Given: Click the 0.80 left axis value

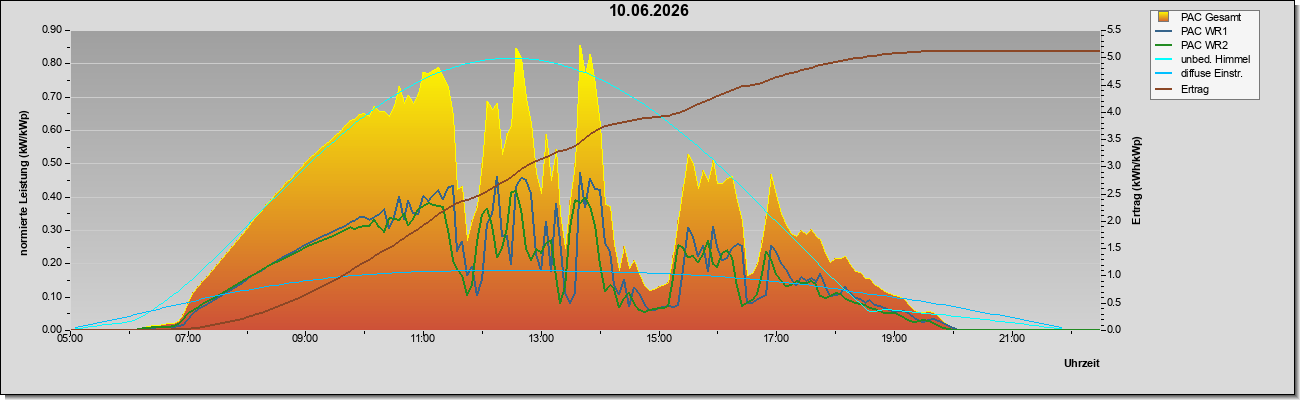Looking at the screenshot, I should tap(53, 63).
